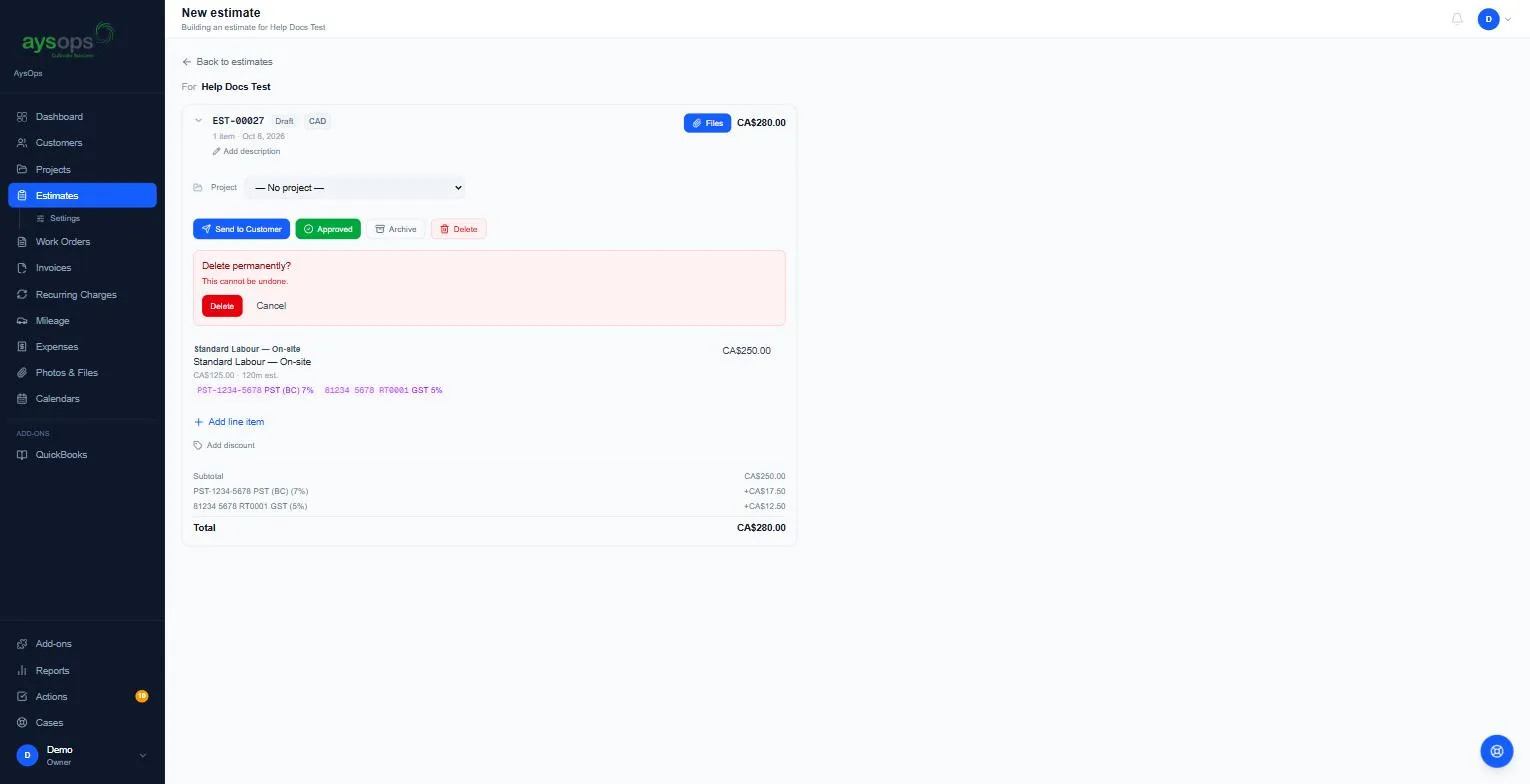The width and height of the screenshot is (1530, 784).
Task: Open Recurring Charges
Action: click(x=82, y=295)
